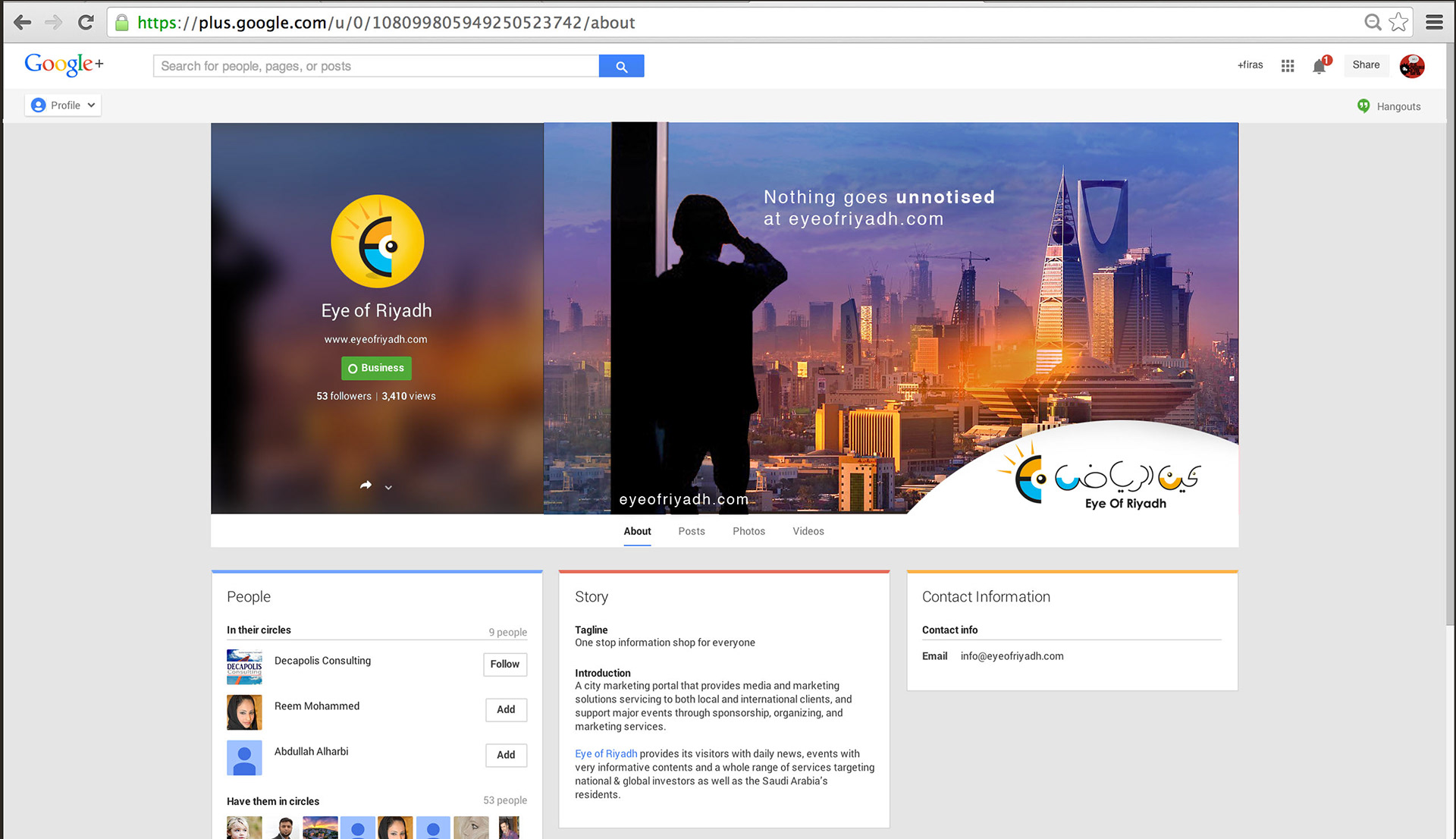Click Eye of Riyadh profile logo

coord(377,242)
